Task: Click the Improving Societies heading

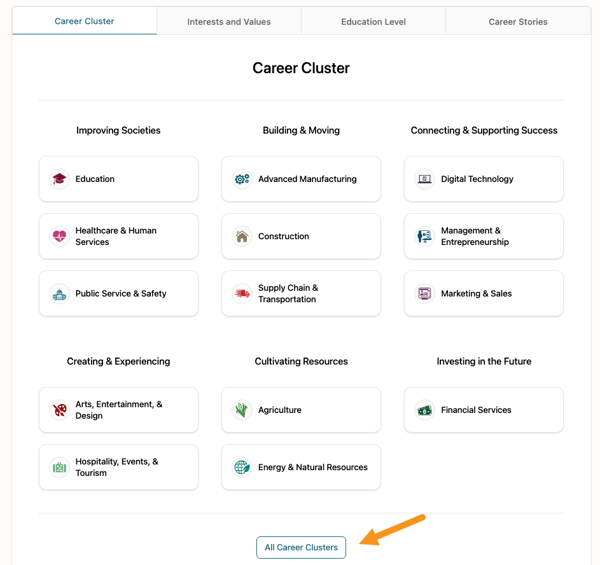Action: pos(118,130)
